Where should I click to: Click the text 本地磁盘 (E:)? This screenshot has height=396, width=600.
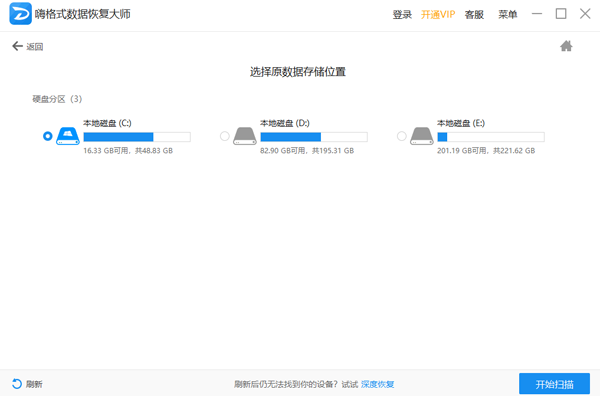461,123
